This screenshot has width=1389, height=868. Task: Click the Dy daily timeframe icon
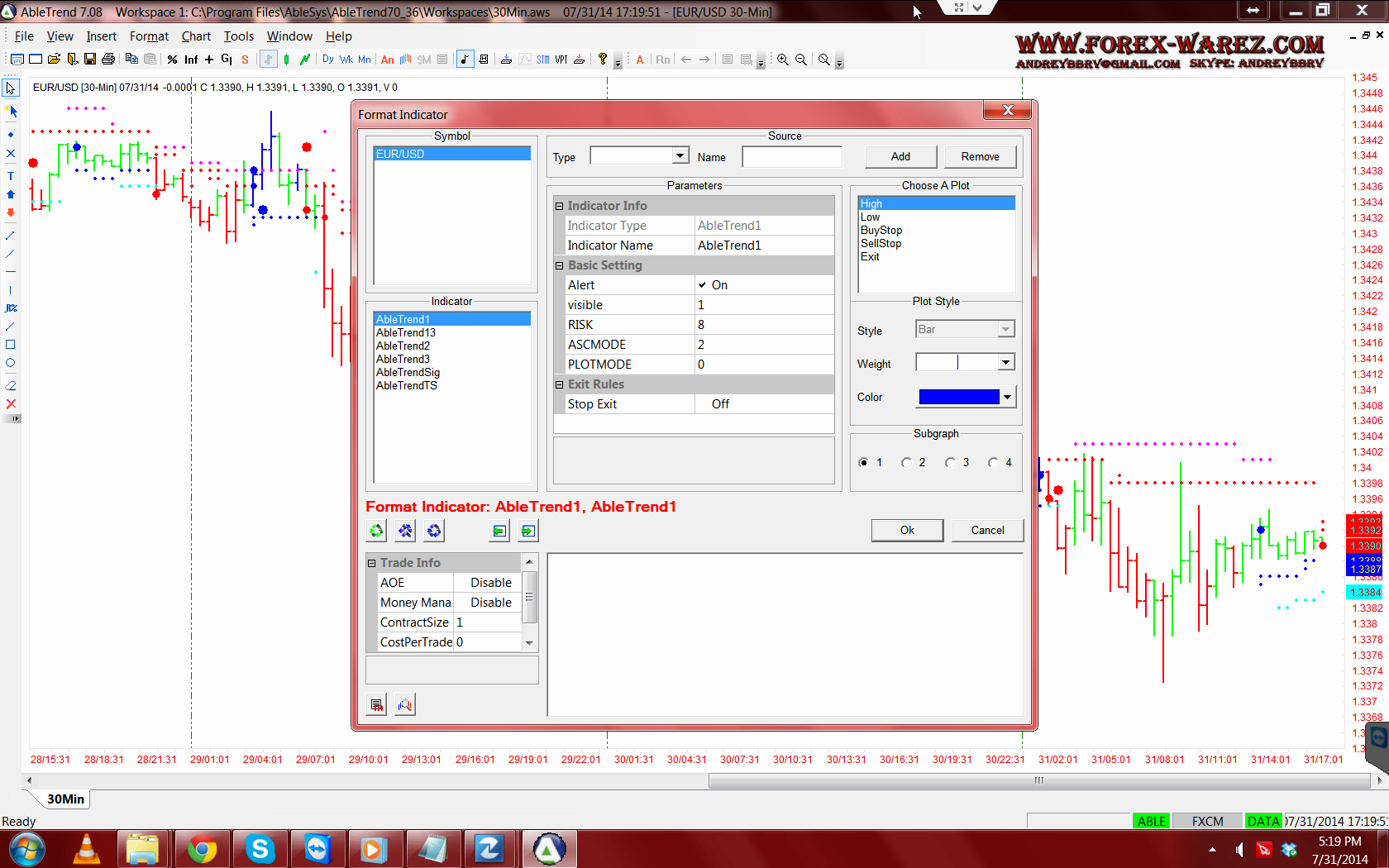(x=328, y=60)
